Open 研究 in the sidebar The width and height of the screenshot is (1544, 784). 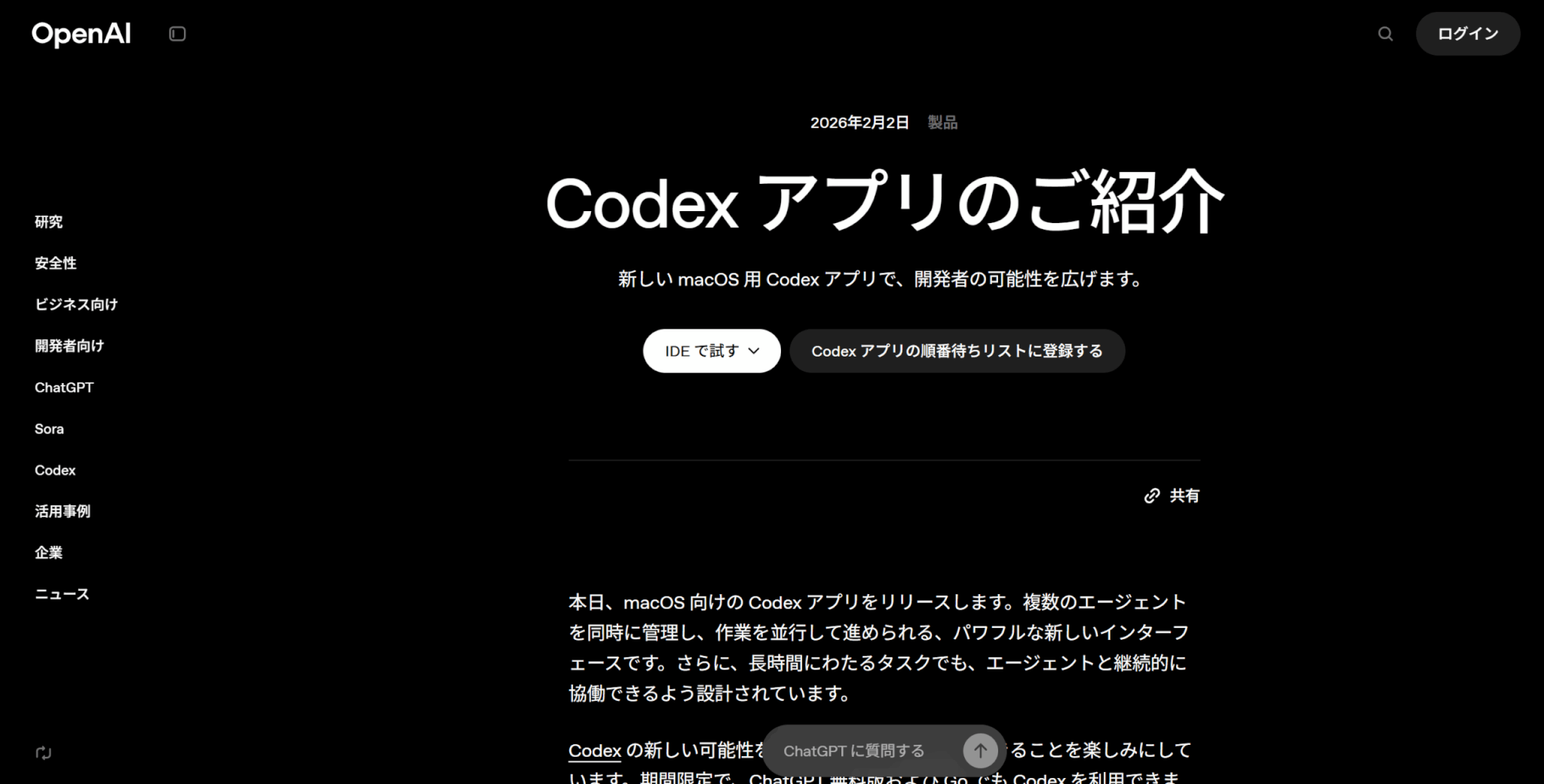[x=49, y=222]
